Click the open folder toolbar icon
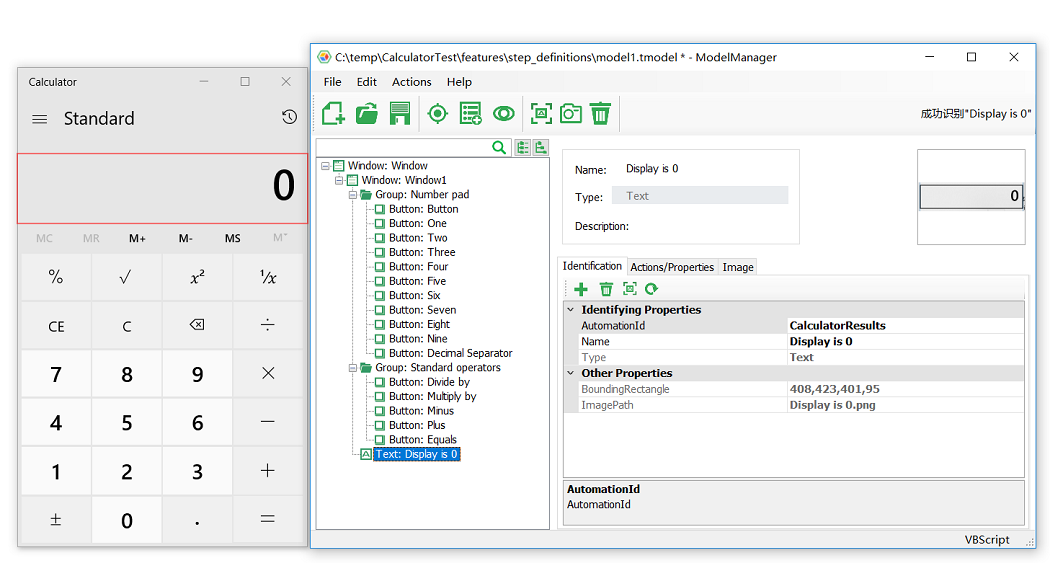 click(367, 114)
